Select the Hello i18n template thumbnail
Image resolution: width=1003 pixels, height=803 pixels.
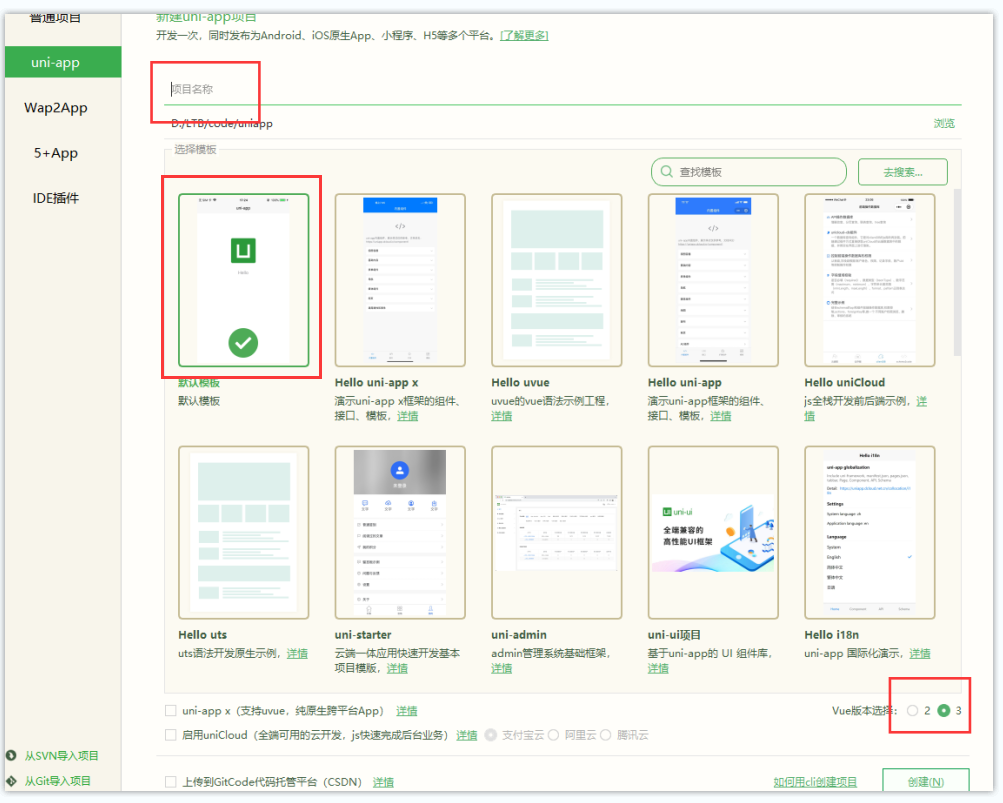click(870, 532)
